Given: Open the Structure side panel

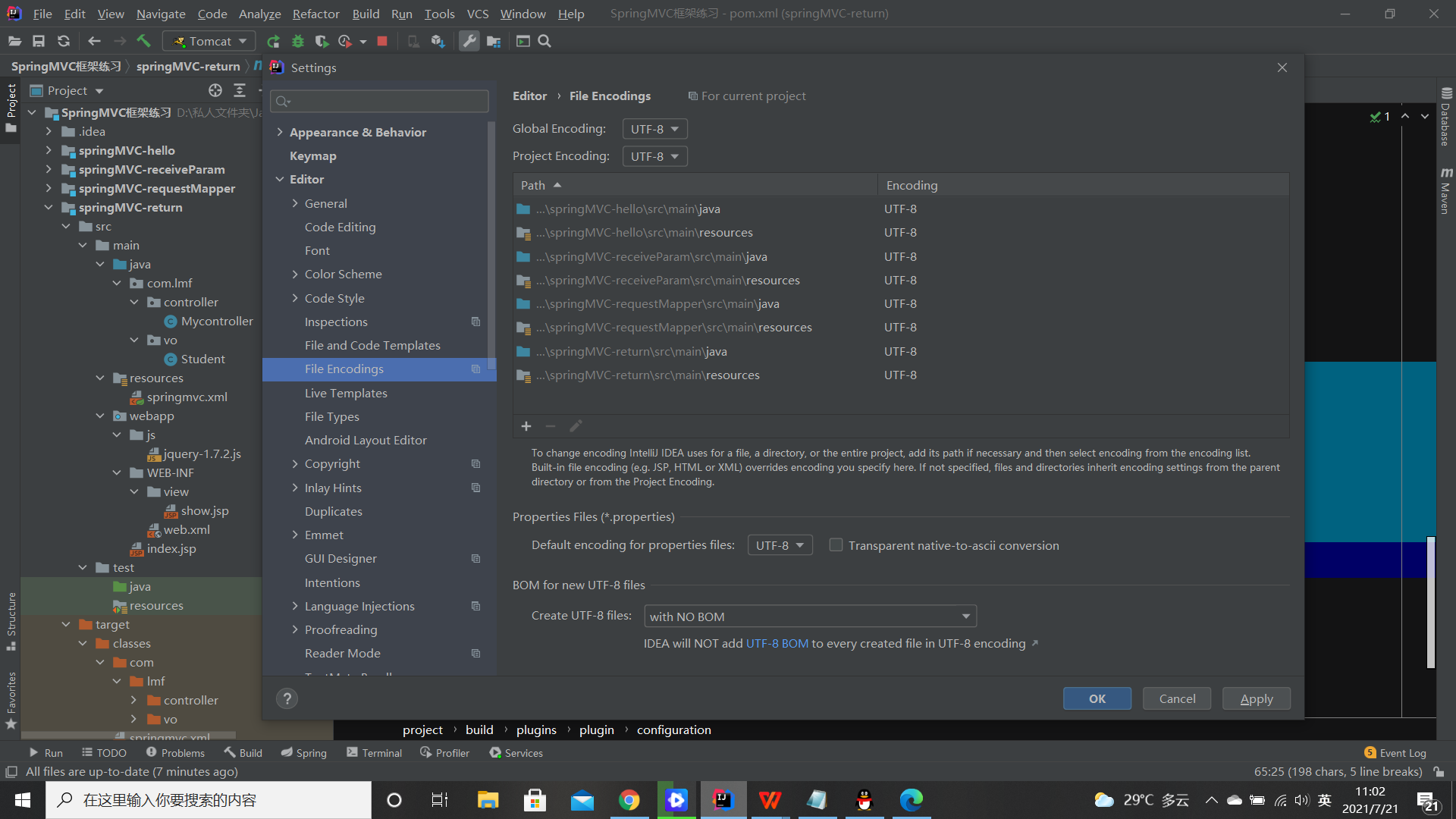Looking at the screenshot, I should point(11,620).
